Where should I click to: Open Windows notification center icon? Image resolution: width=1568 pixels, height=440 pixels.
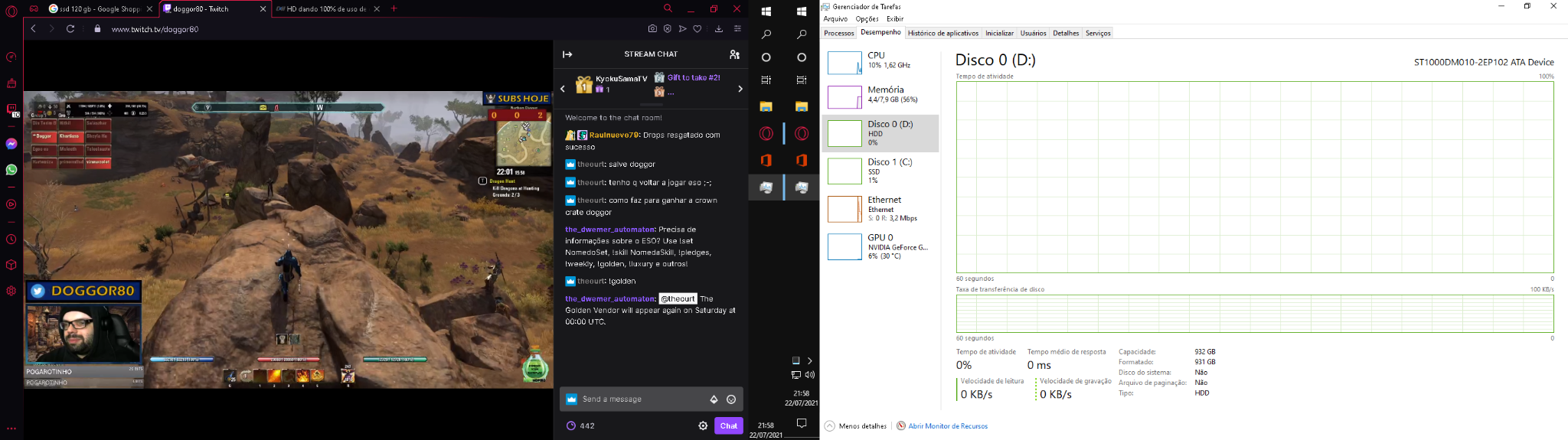pyautogui.click(x=802, y=423)
